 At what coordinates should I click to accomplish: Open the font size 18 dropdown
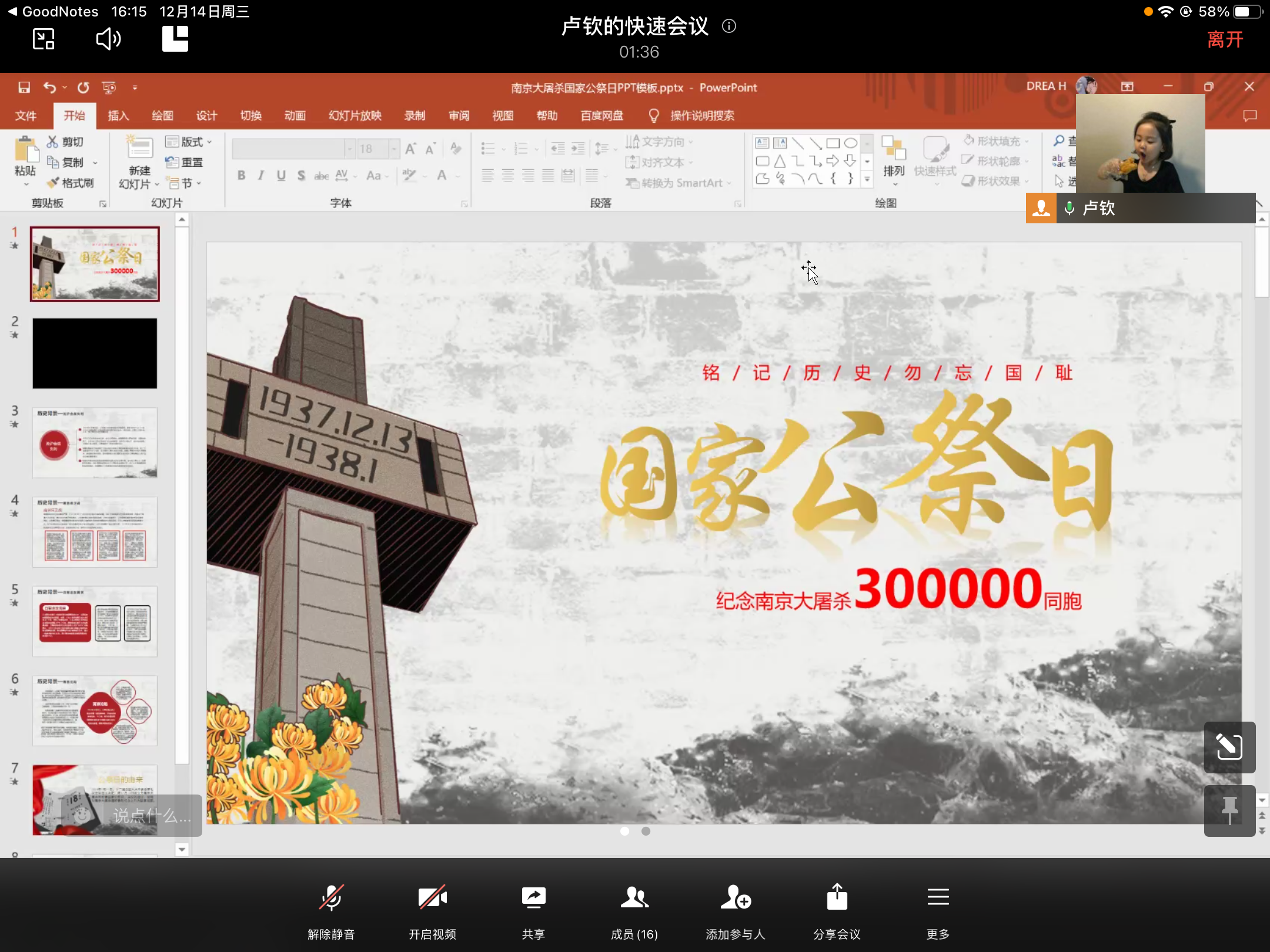(x=394, y=149)
